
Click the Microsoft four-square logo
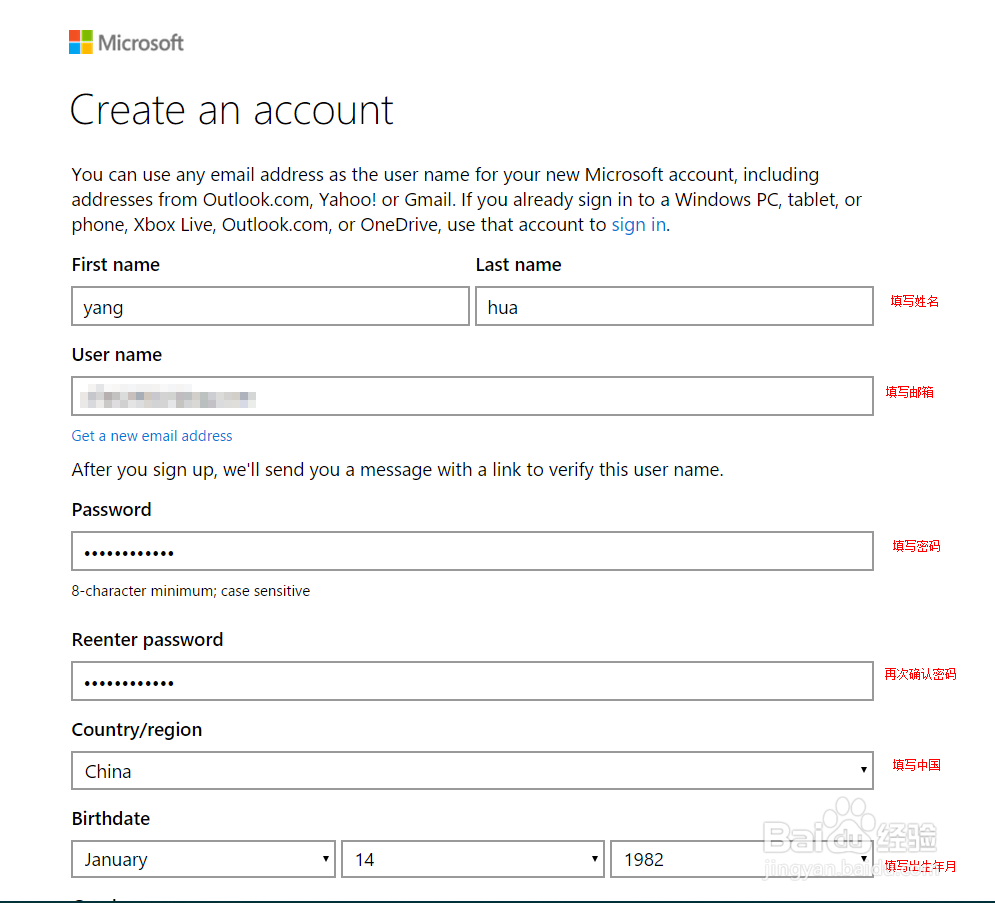[x=81, y=42]
